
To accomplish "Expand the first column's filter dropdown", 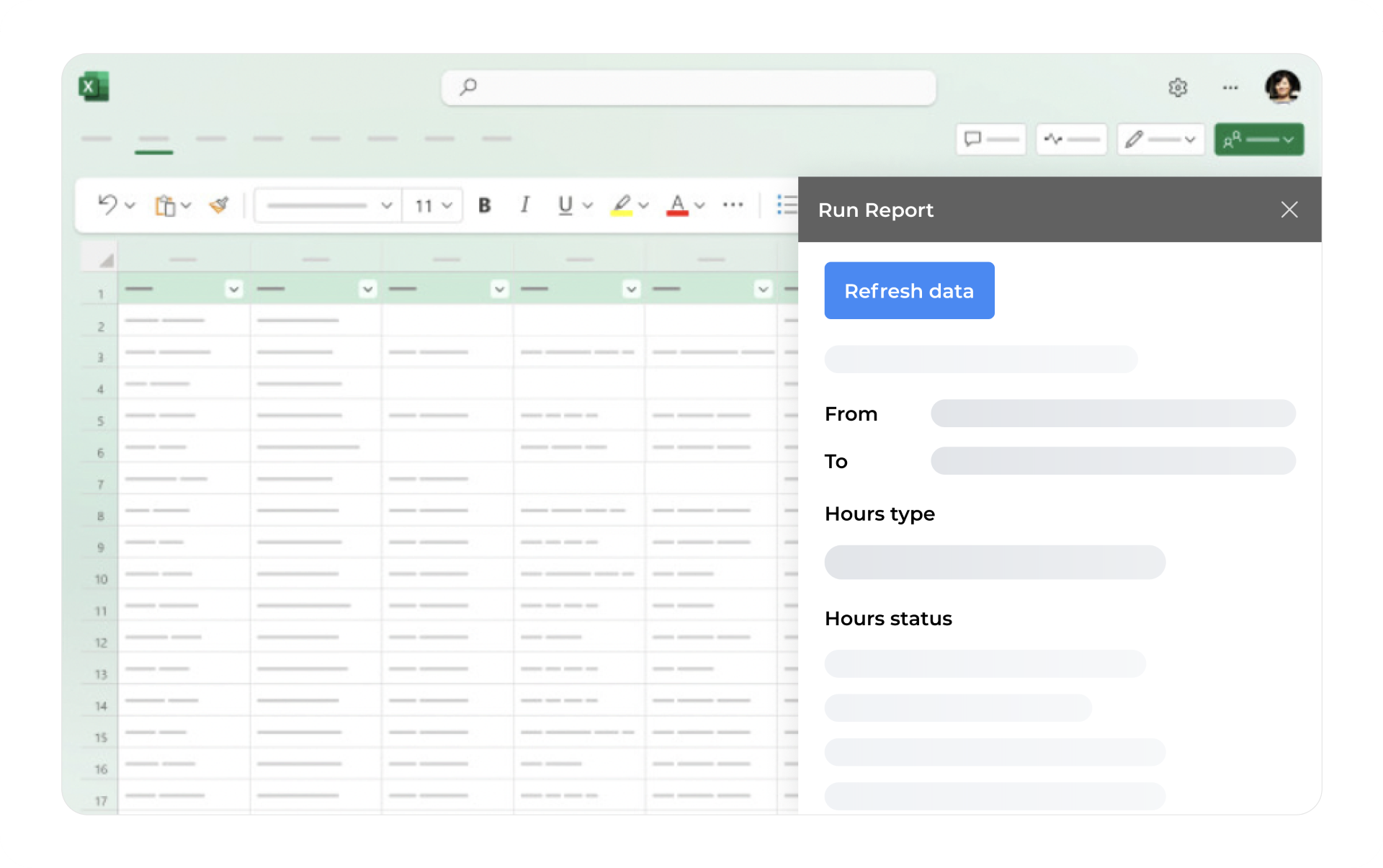I will coord(233,289).
